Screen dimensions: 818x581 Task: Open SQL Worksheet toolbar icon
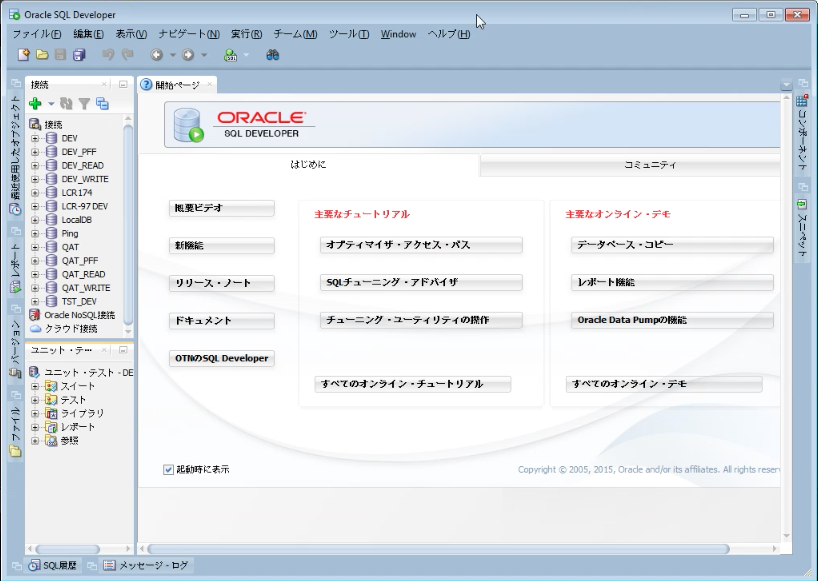point(231,55)
